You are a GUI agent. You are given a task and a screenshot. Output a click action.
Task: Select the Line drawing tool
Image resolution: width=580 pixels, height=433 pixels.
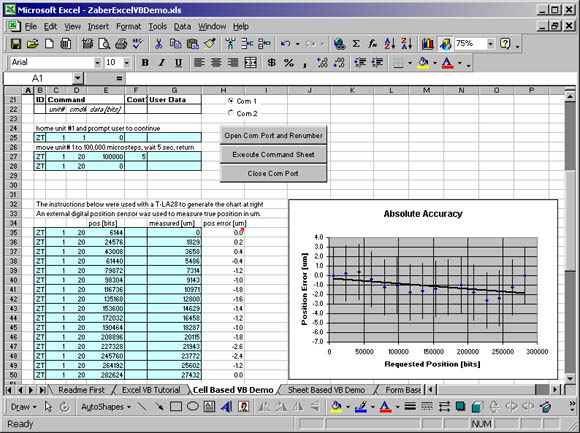click(x=142, y=407)
